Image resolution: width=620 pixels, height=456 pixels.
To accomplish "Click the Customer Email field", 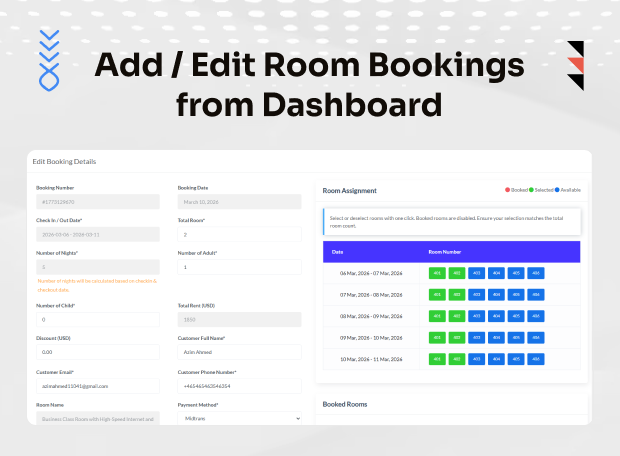I will coord(97,385).
